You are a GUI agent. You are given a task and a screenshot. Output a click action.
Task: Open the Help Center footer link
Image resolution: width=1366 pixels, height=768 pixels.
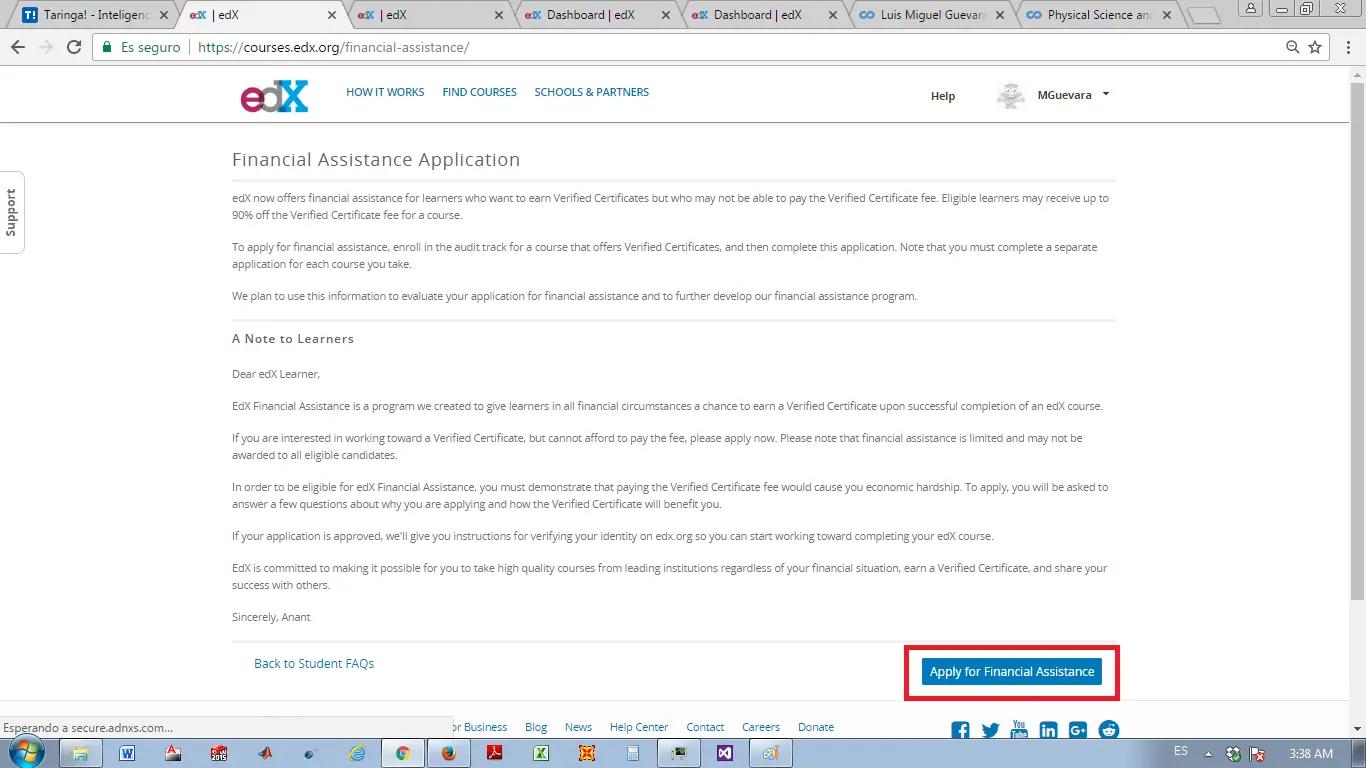point(639,727)
